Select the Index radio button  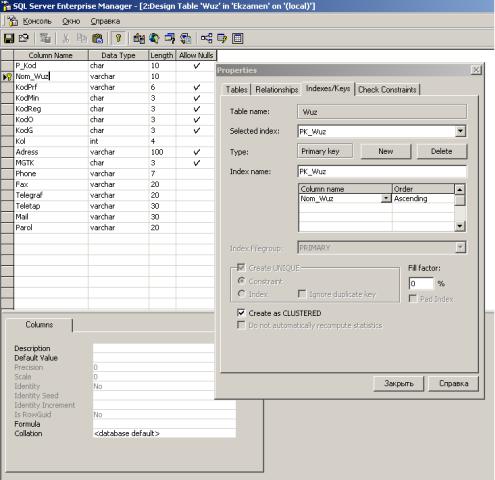(x=241, y=294)
